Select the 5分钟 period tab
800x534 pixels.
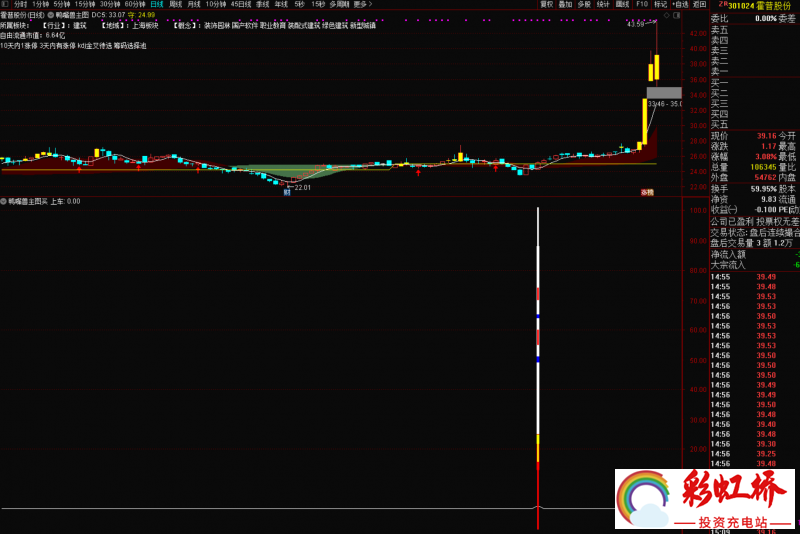[x=62, y=4]
